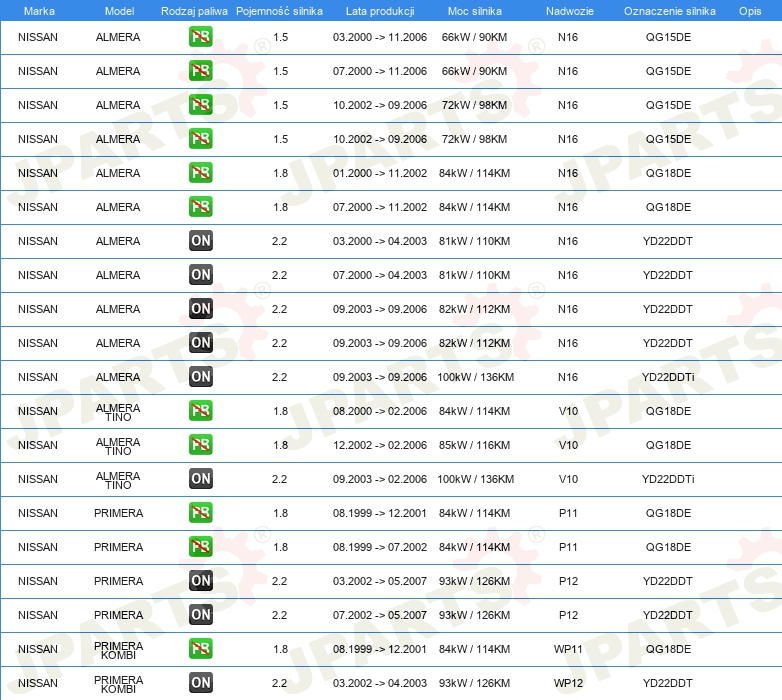This screenshot has height=700, width=782.
Task: Select the date range 07.2000 -> 04.2003
Action: point(380,275)
